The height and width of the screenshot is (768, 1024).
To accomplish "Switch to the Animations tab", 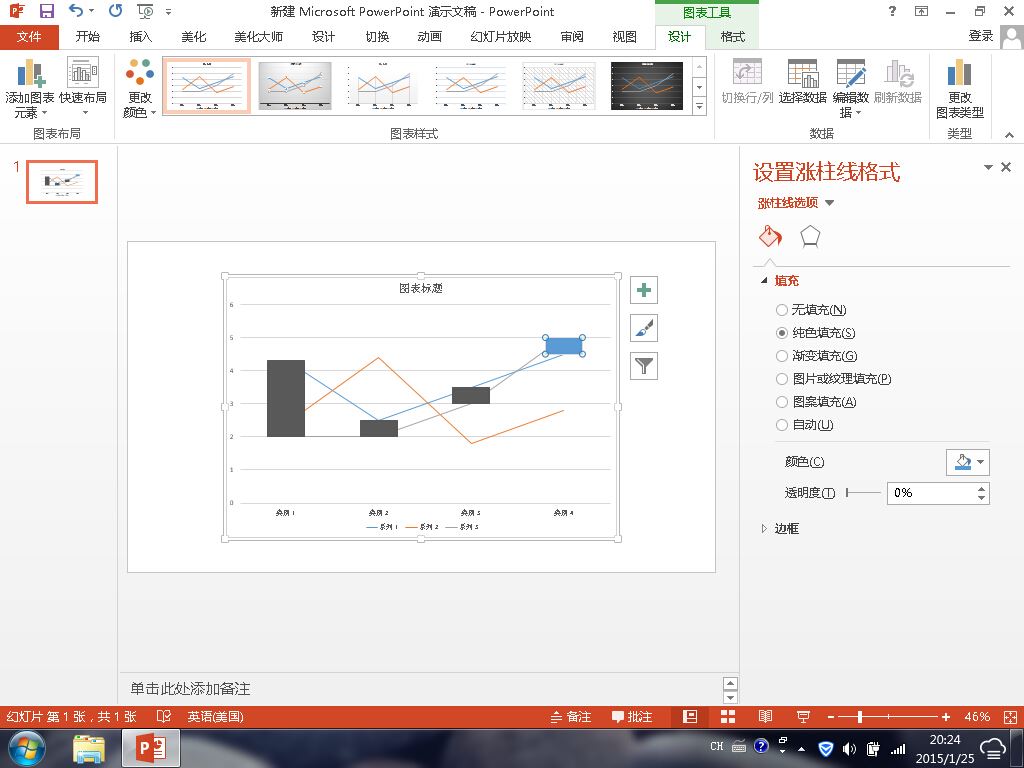I will [x=429, y=37].
